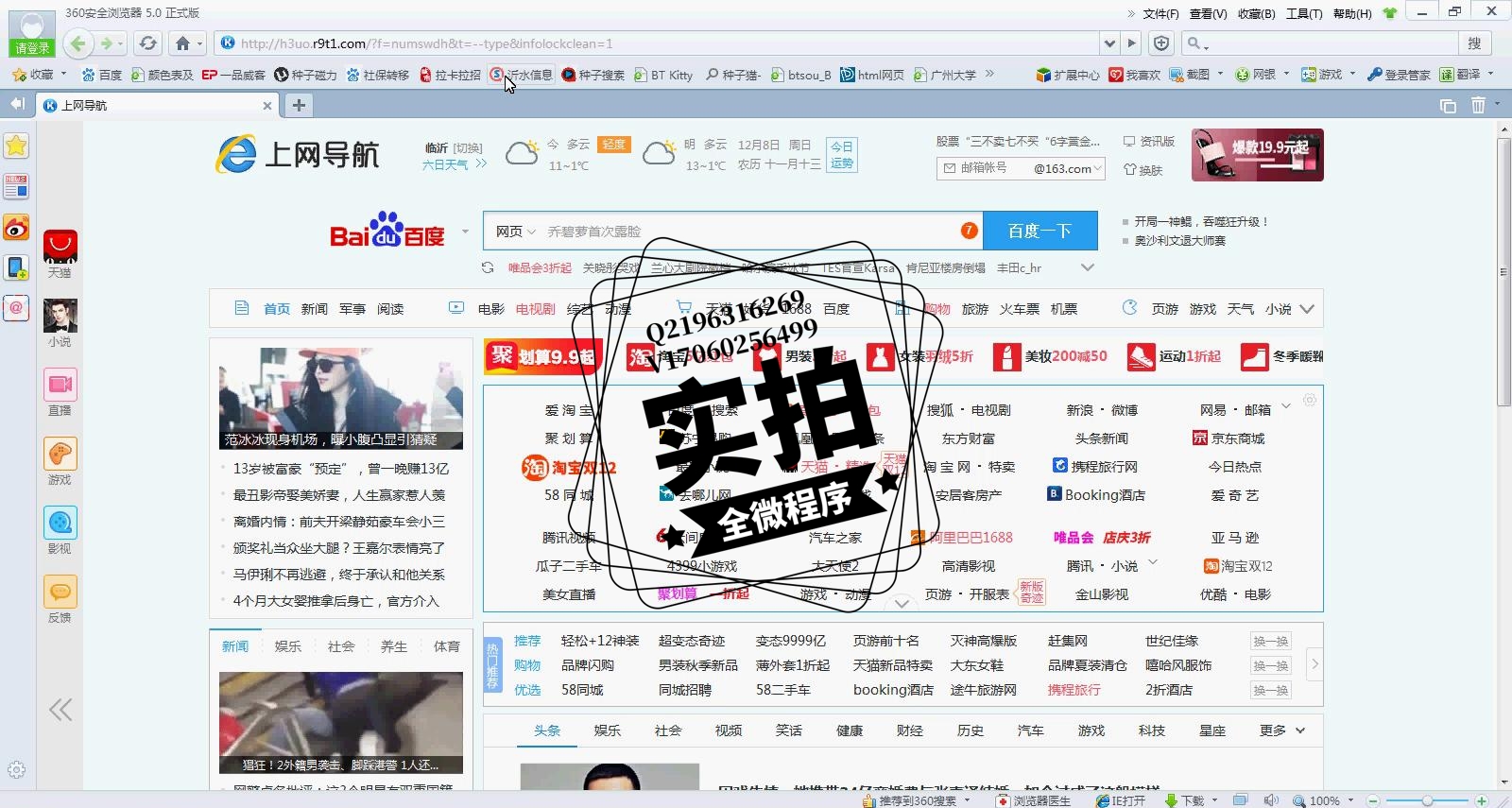Click the site security shield icon in the address bar

click(x=1161, y=43)
